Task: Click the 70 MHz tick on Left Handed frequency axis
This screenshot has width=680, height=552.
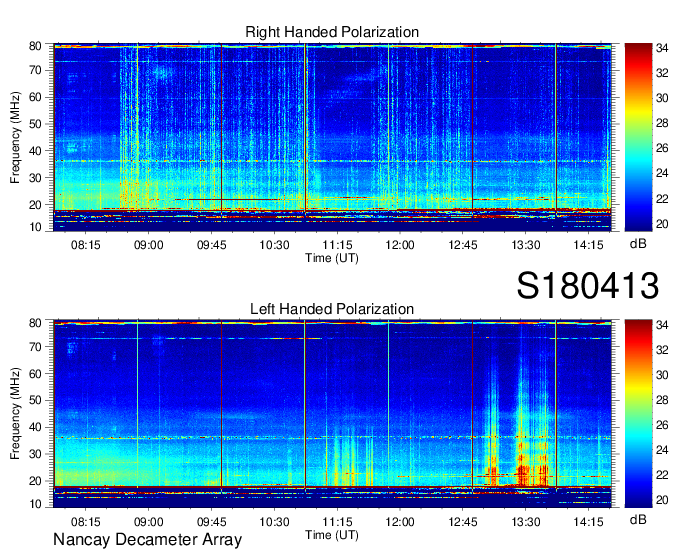Action: [35, 346]
